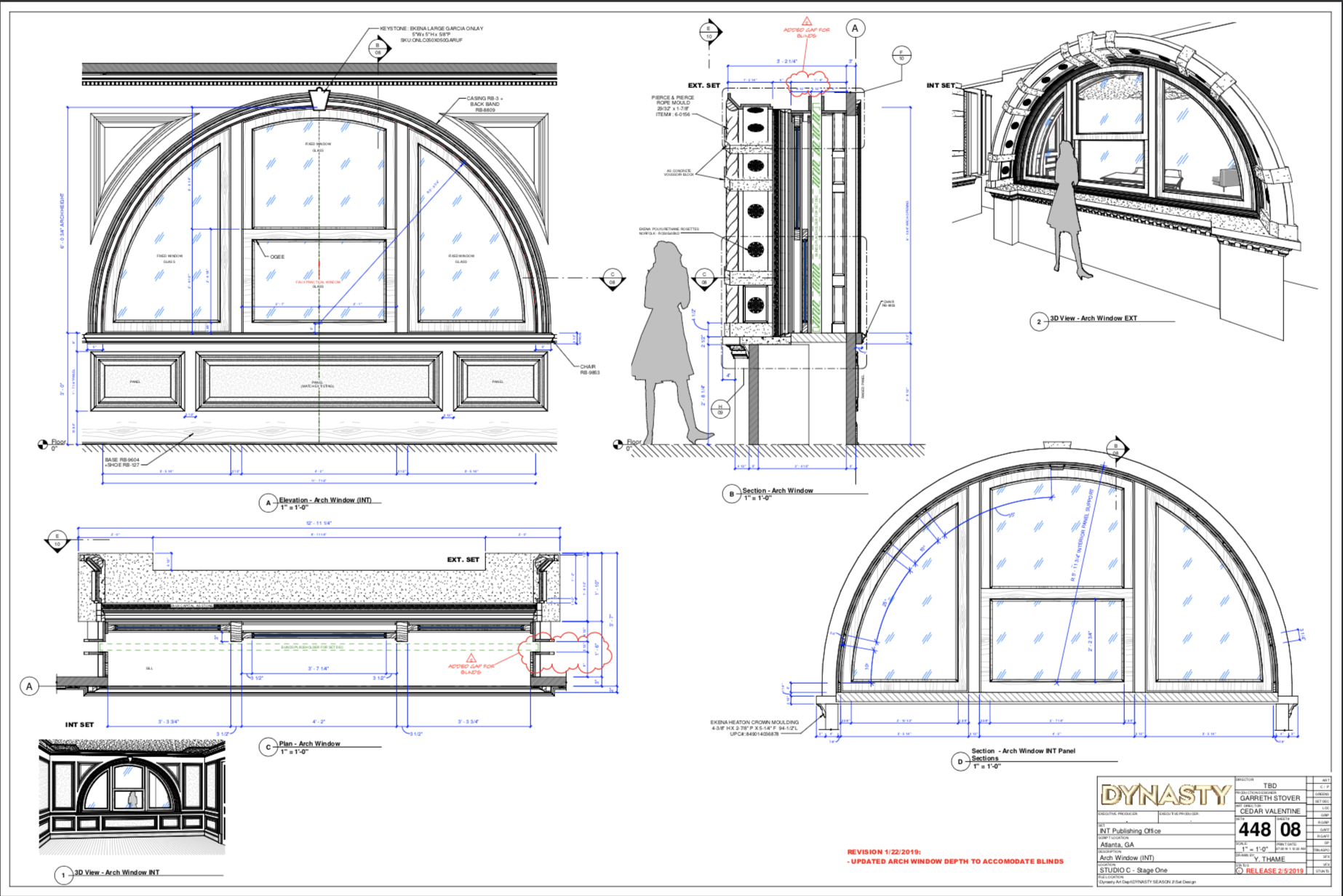Select the red revision cloud on the plan view

(564, 652)
